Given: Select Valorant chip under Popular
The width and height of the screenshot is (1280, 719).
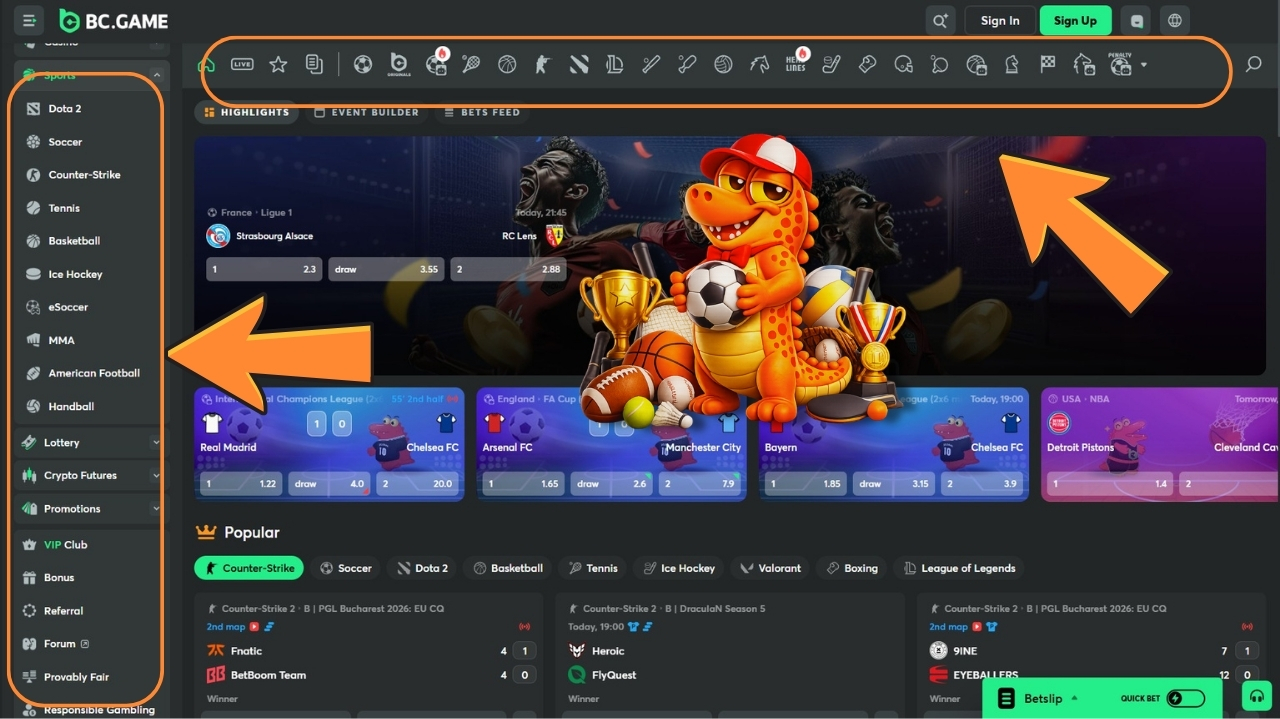Looking at the screenshot, I should (x=770, y=568).
